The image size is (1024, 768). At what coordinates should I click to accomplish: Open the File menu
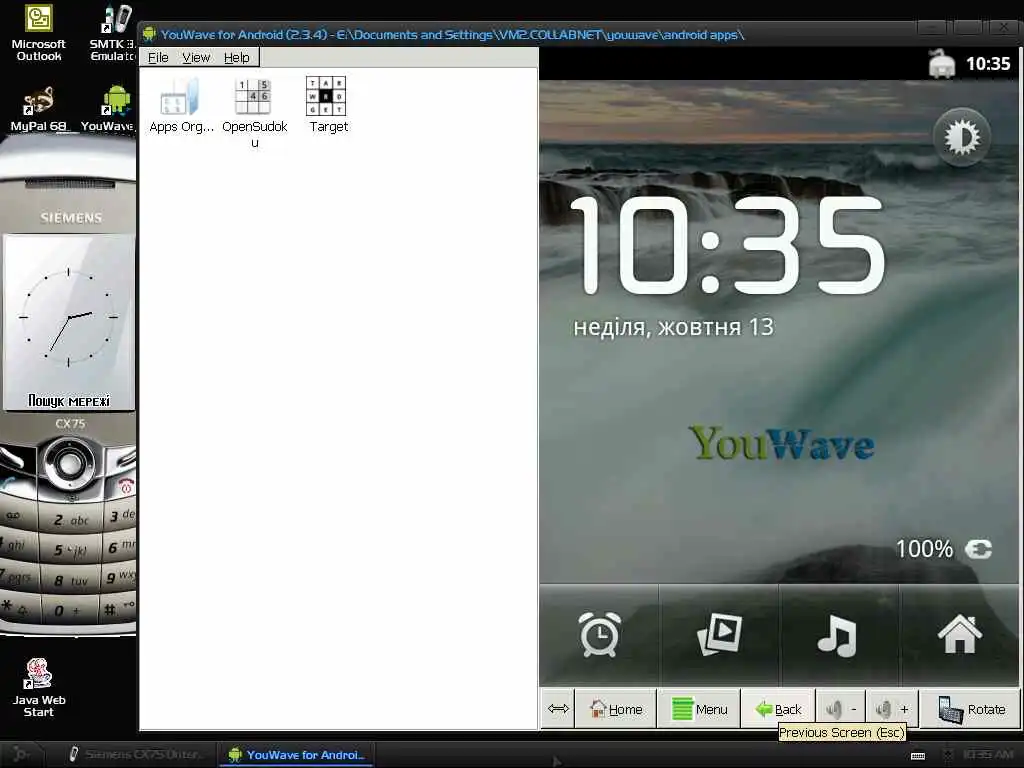(158, 57)
